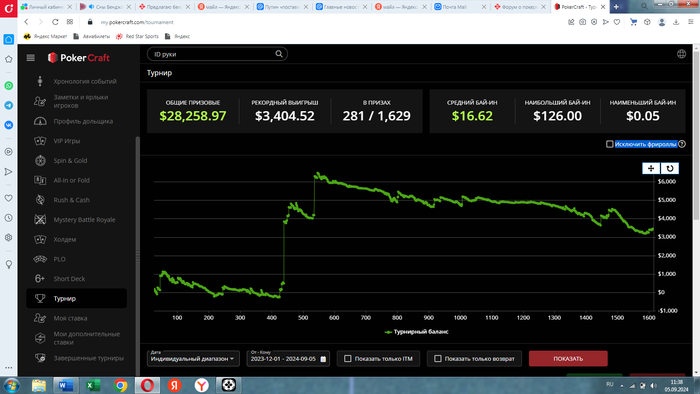Viewport: 700px width, 394px height.
Task: Switch to the Почта Mail browser tab
Action: [460, 7]
